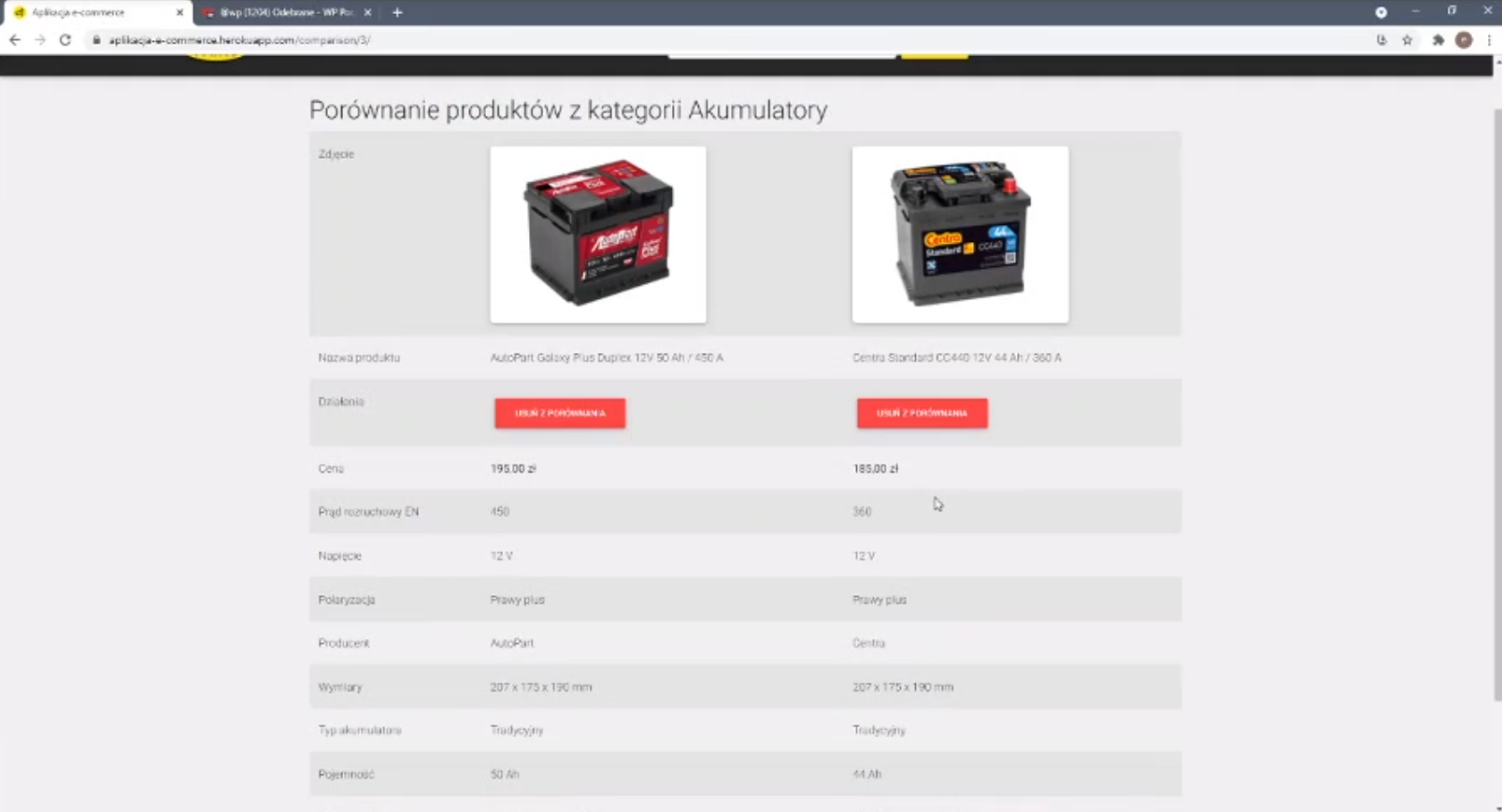1502x812 pixels.
Task: Click Tradycyjny in the AutoPart column
Action: (517, 731)
